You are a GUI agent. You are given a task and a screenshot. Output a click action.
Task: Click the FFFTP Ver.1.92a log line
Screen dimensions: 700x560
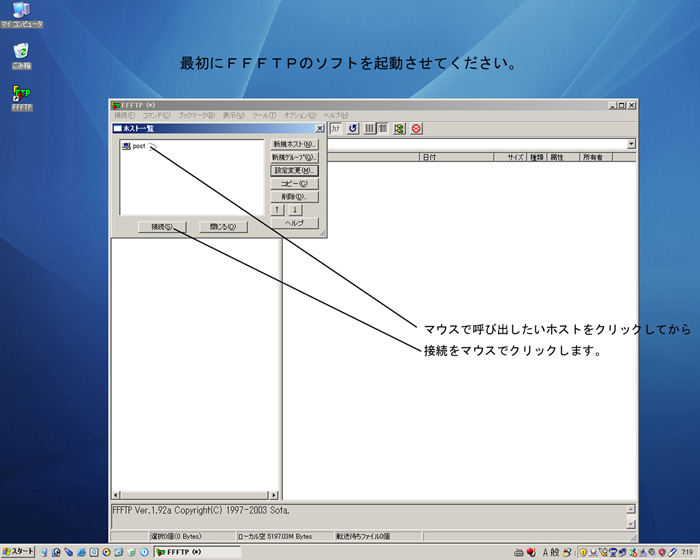click(x=201, y=510)
